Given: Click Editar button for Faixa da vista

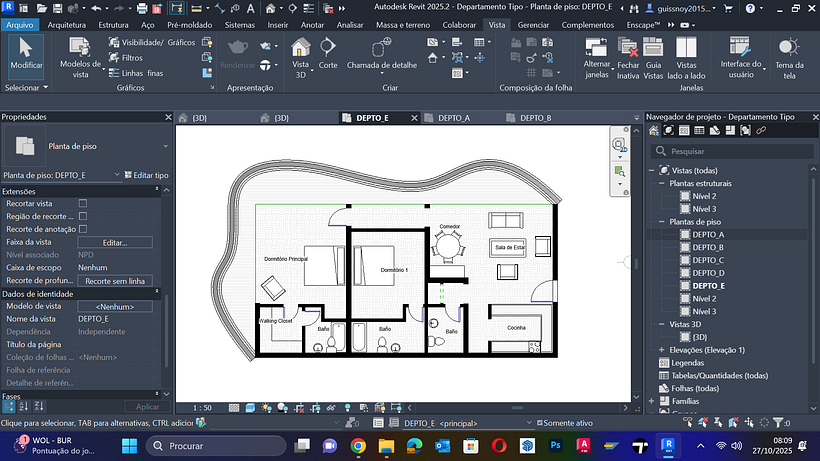Looking at the screenshot, I should click(115, 242).
